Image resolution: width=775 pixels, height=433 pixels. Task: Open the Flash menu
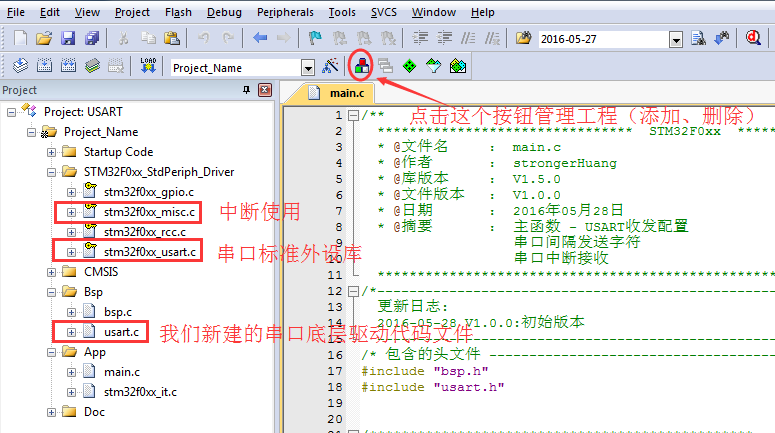point(178,12)
